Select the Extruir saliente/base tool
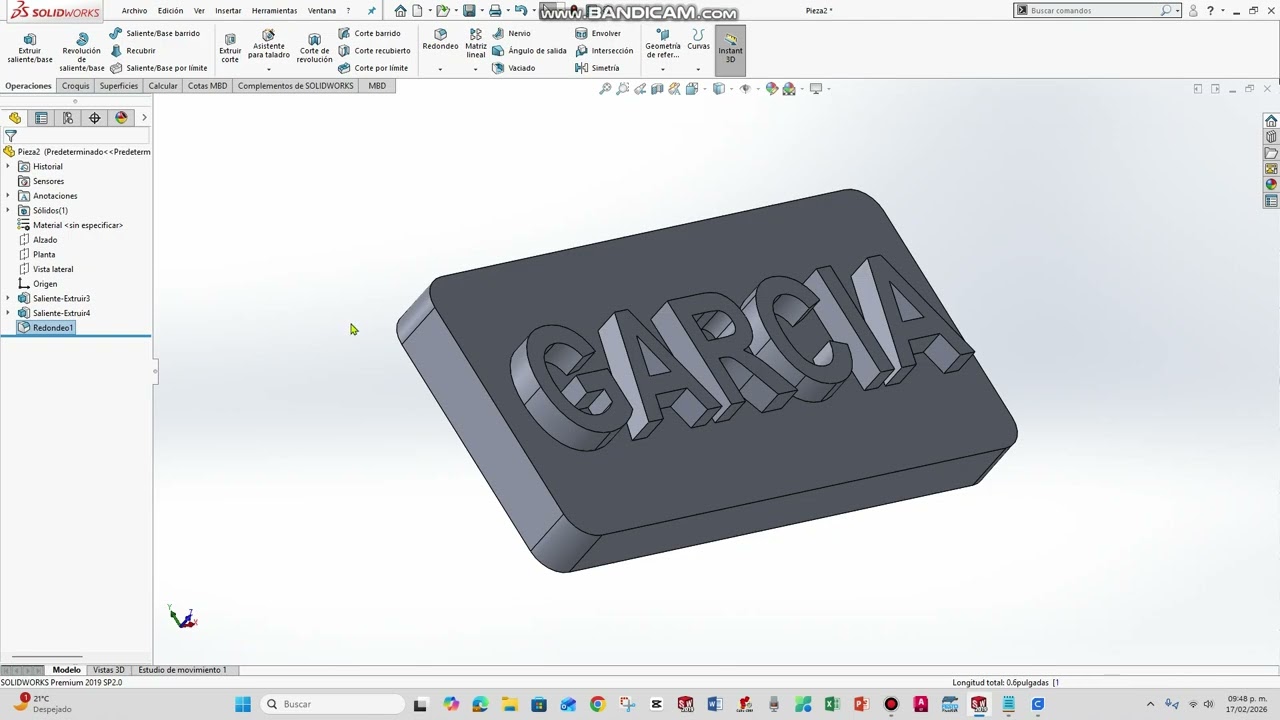The height and width of the screenshot is (720, 1280). [29, 48]
